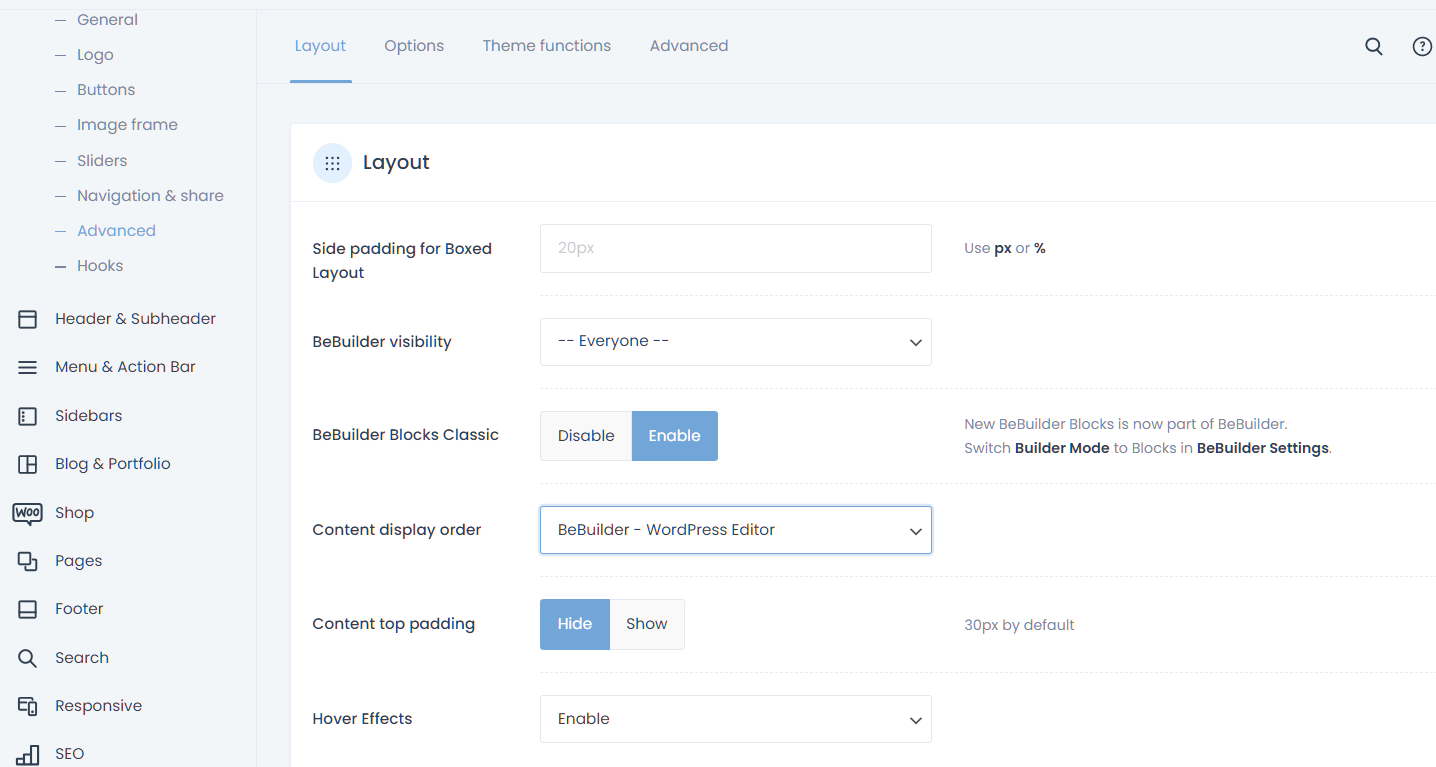Enable BeBuilder Blocks Classic
The image size is (1436, 767).
(675, 436)
